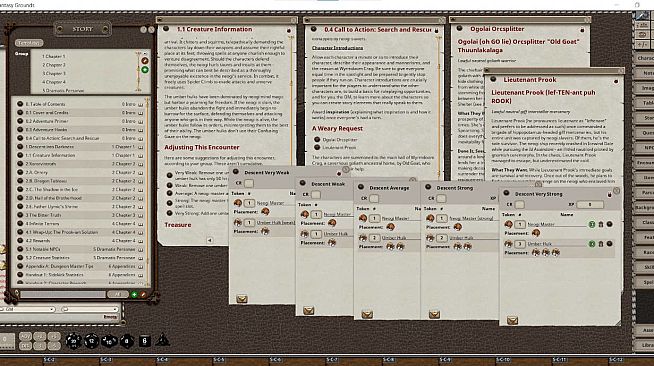Roll the d4 pyramid die
The width and height of the screenshot is (654, 366).
tap(162, 340)
